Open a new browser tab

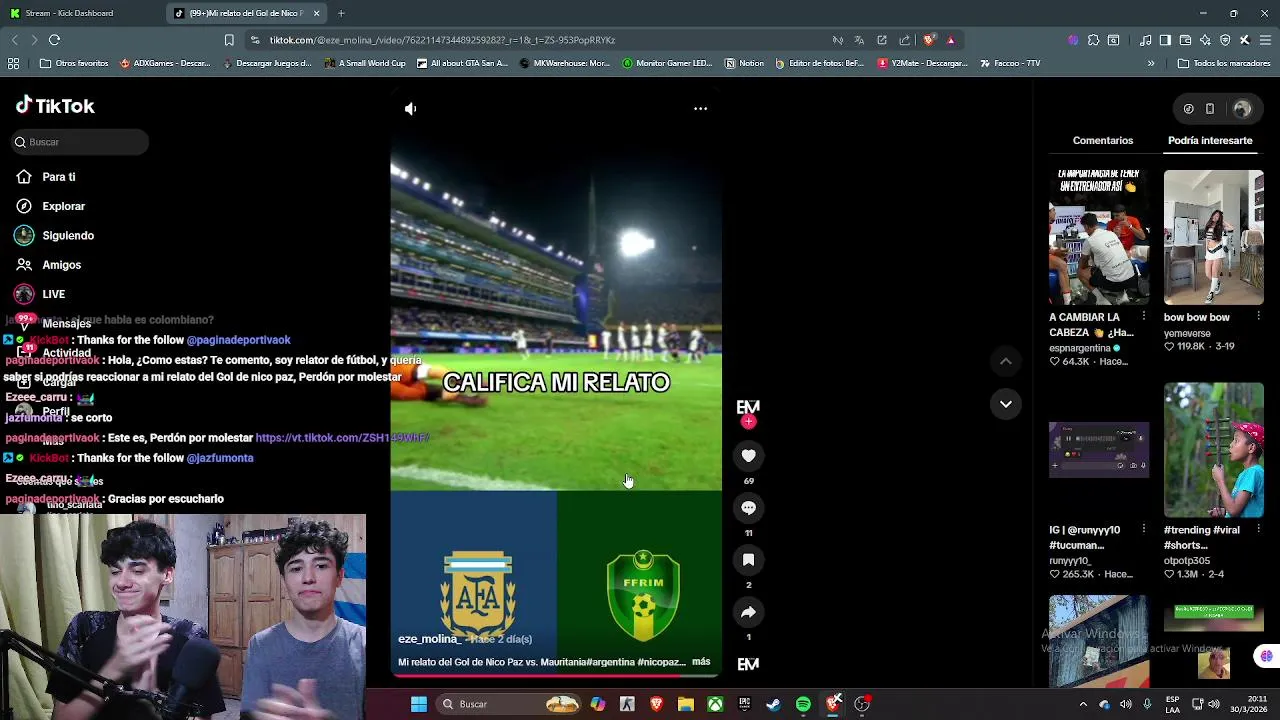341,13
